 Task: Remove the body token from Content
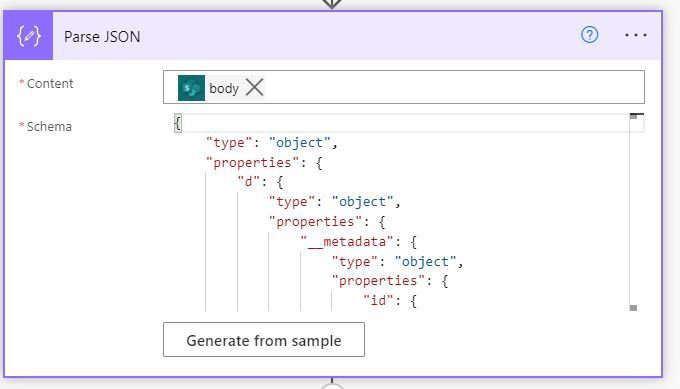(x=255, y=88)
